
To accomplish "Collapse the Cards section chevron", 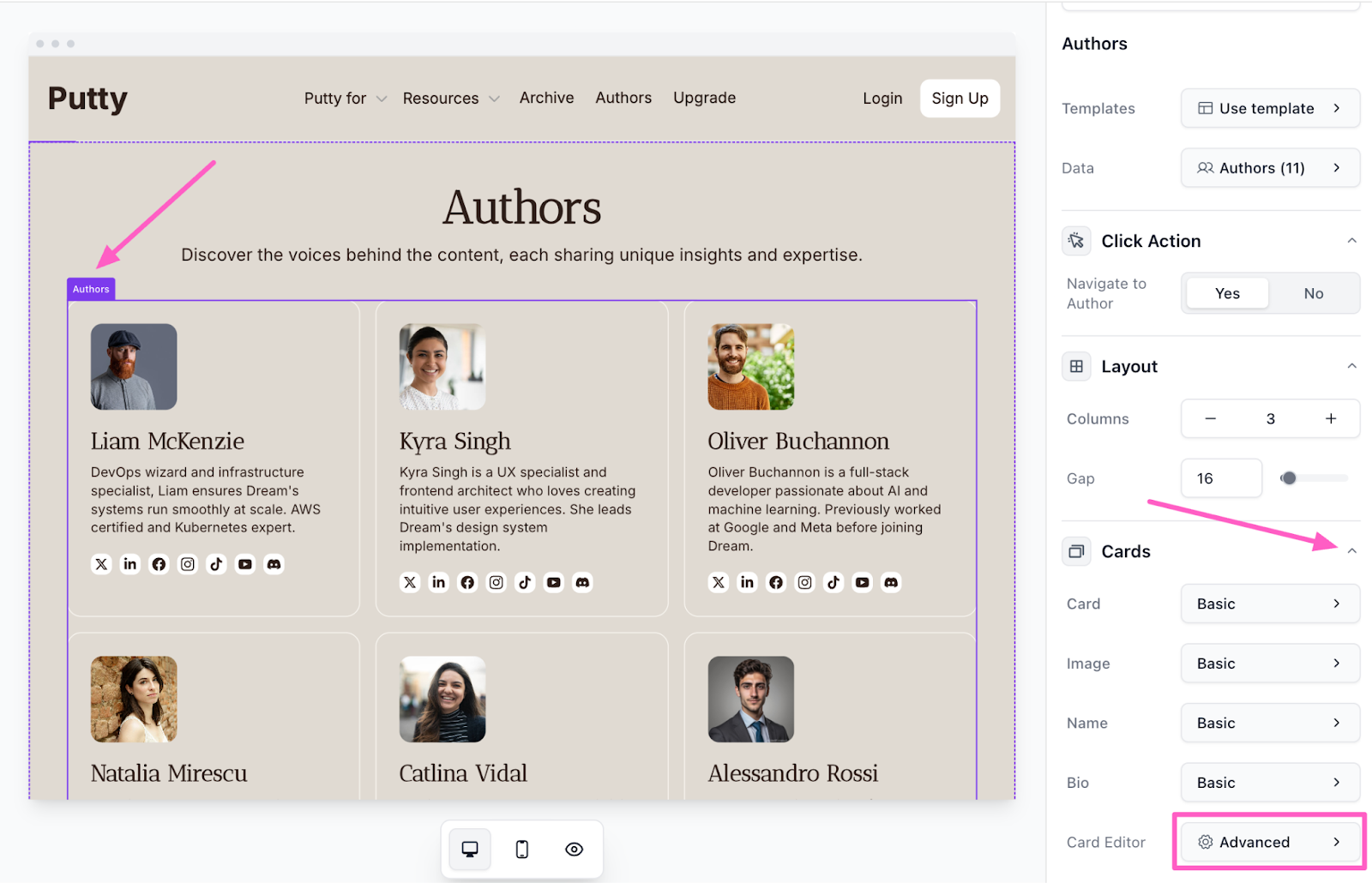I will pyautogui.click(x=1351, y=551).
